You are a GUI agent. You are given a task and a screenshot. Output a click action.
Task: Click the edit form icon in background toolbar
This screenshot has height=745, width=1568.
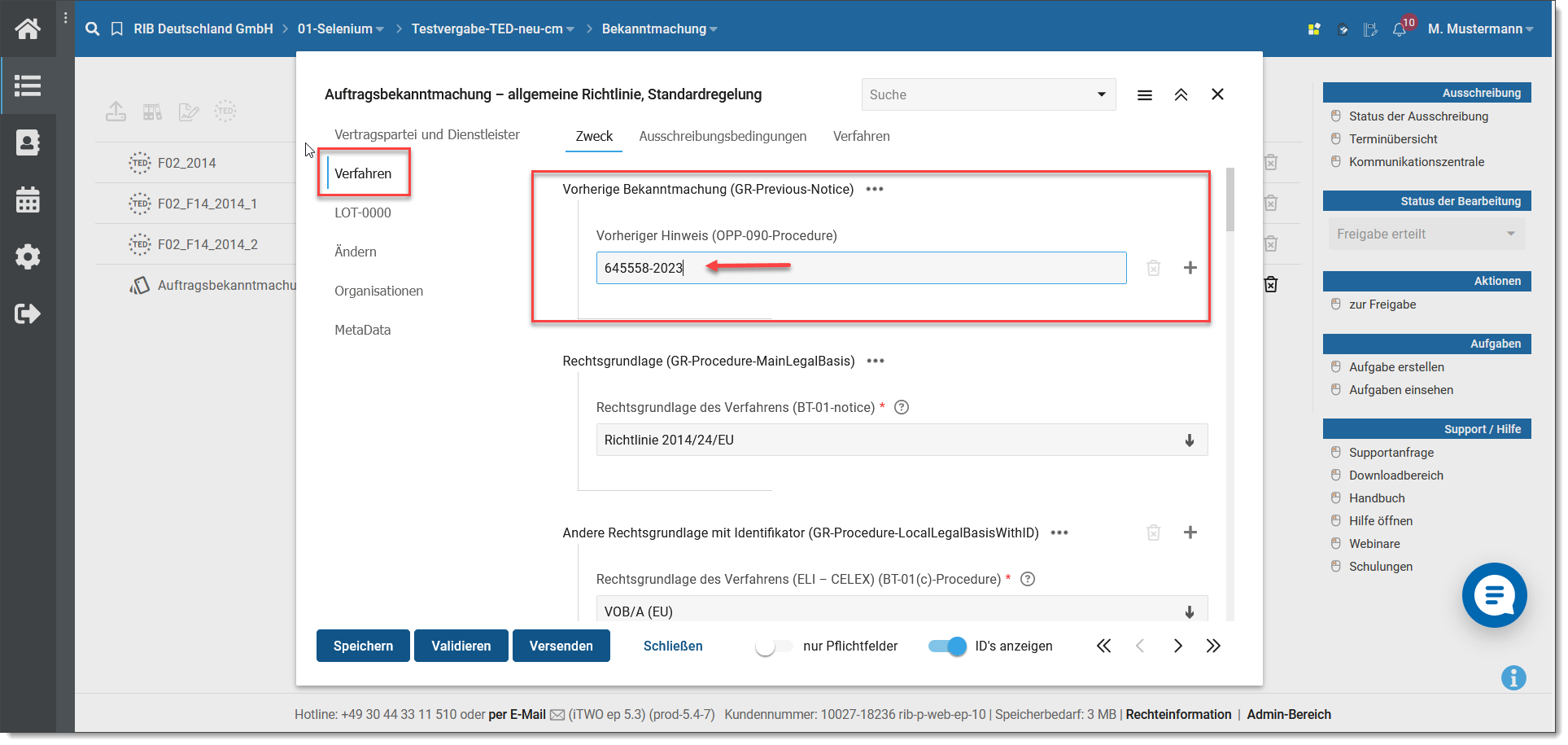point(189,112)
